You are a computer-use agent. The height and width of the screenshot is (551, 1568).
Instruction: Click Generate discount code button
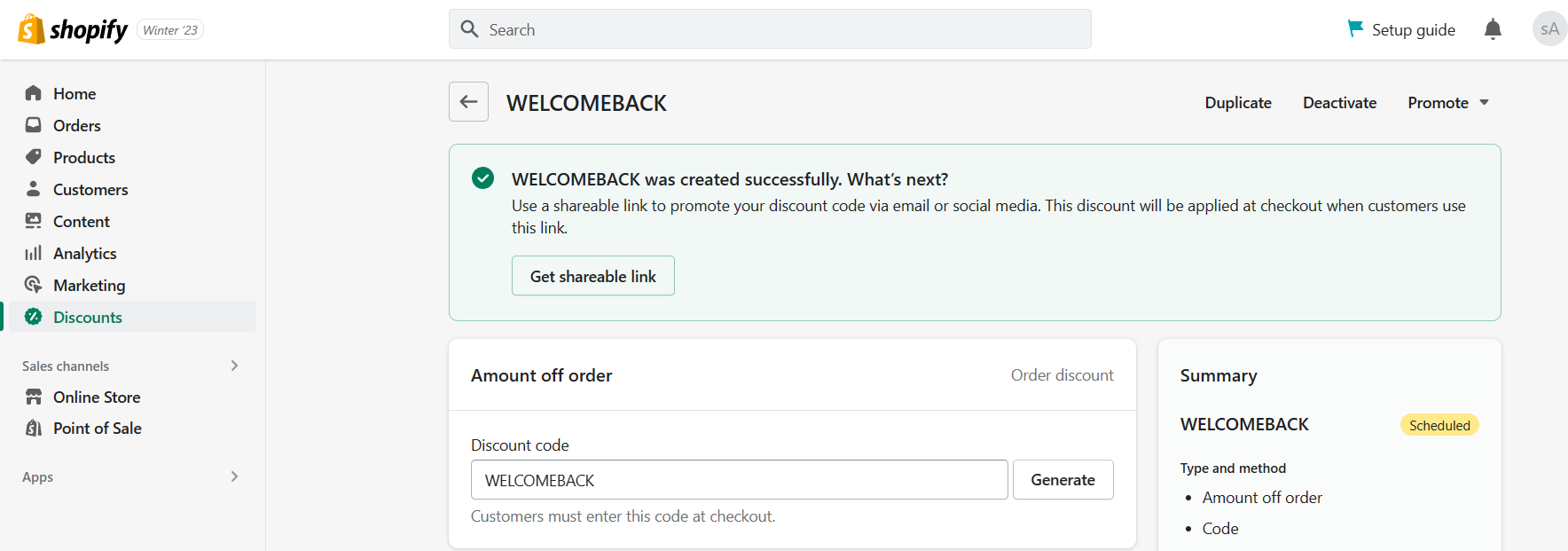coord(1062,480)
